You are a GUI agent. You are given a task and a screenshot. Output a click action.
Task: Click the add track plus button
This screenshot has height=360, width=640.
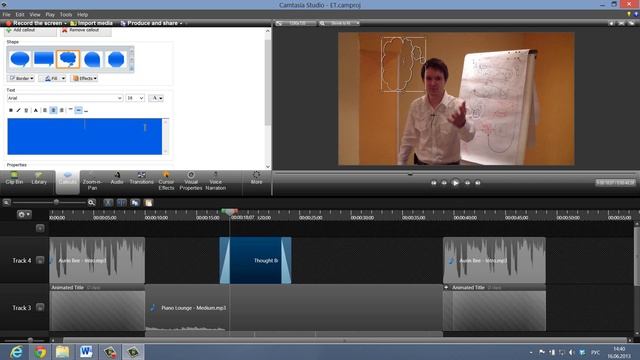pos(40,228)
